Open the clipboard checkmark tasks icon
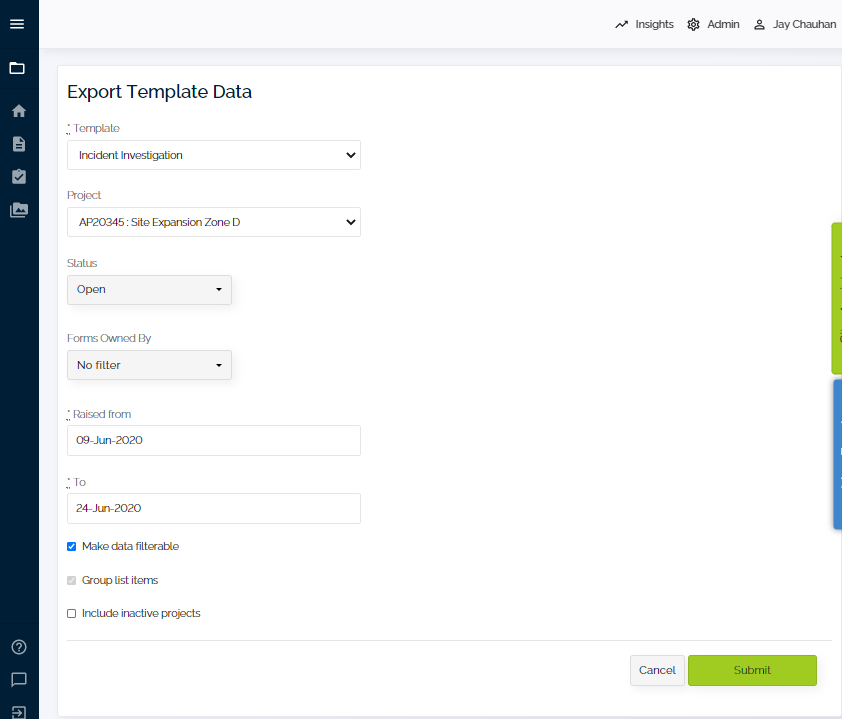 pos(19,177)
